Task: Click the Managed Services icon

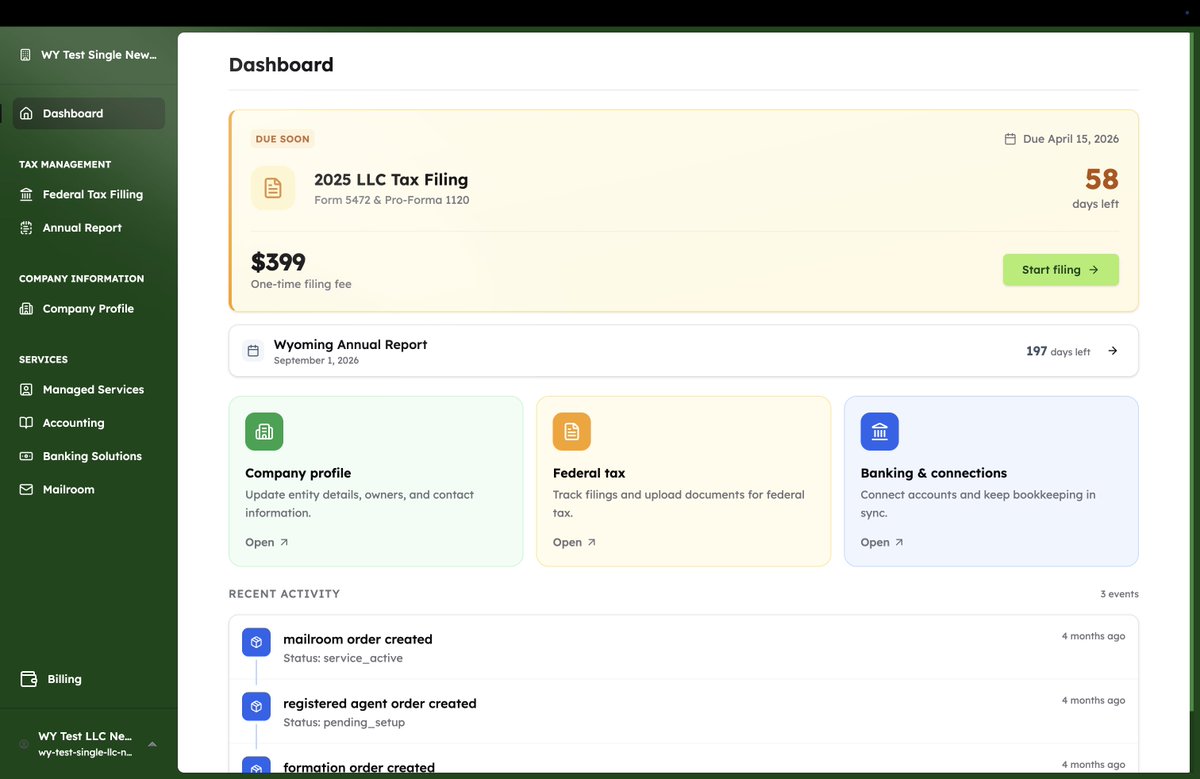Action: [26, 389]
